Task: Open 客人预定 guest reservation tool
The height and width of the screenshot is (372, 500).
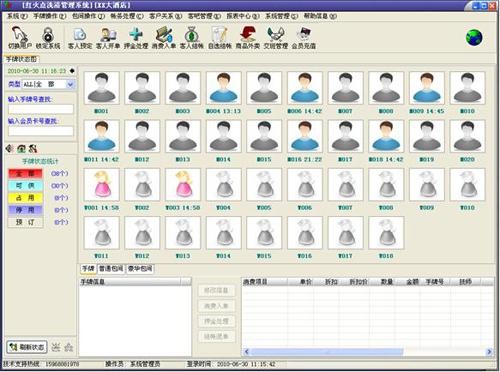Action: 80,37
